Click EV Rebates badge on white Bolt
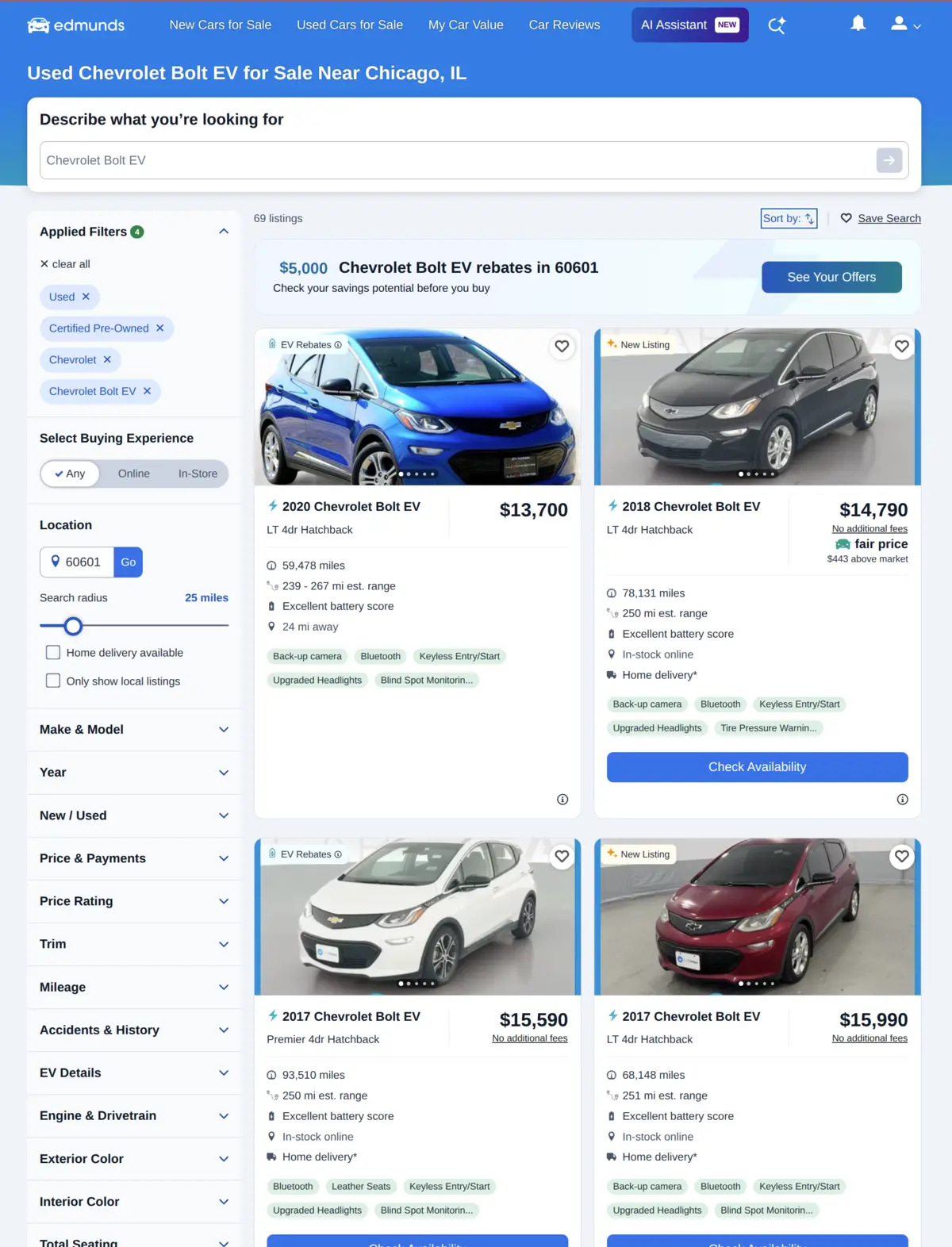Screen dimensions: 952x1247 click(305, 854)
